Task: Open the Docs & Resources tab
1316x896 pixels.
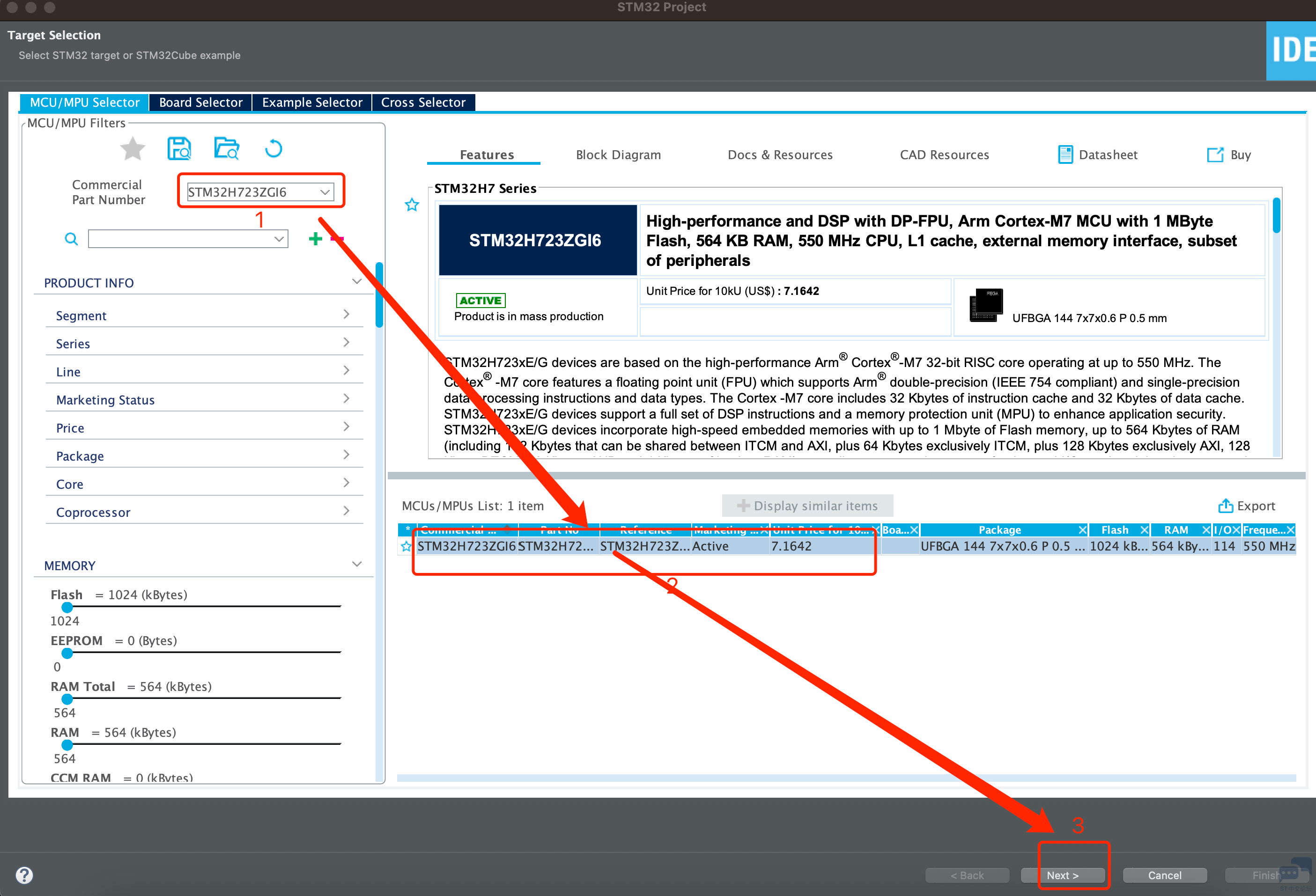Action: [x=780, y=154]
